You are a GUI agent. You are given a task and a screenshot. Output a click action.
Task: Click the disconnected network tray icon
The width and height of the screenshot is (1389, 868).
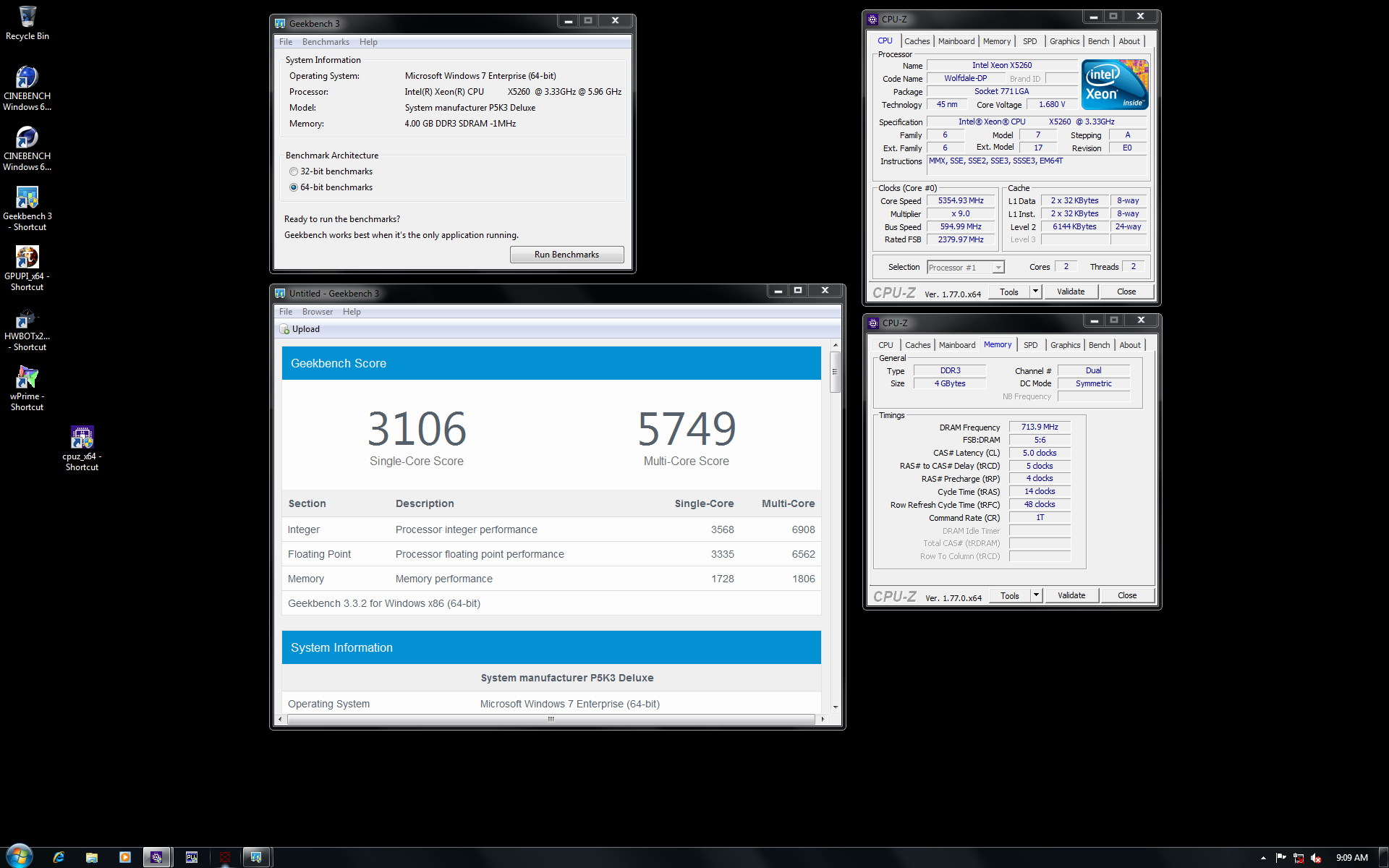click(x=1299, y=858)
